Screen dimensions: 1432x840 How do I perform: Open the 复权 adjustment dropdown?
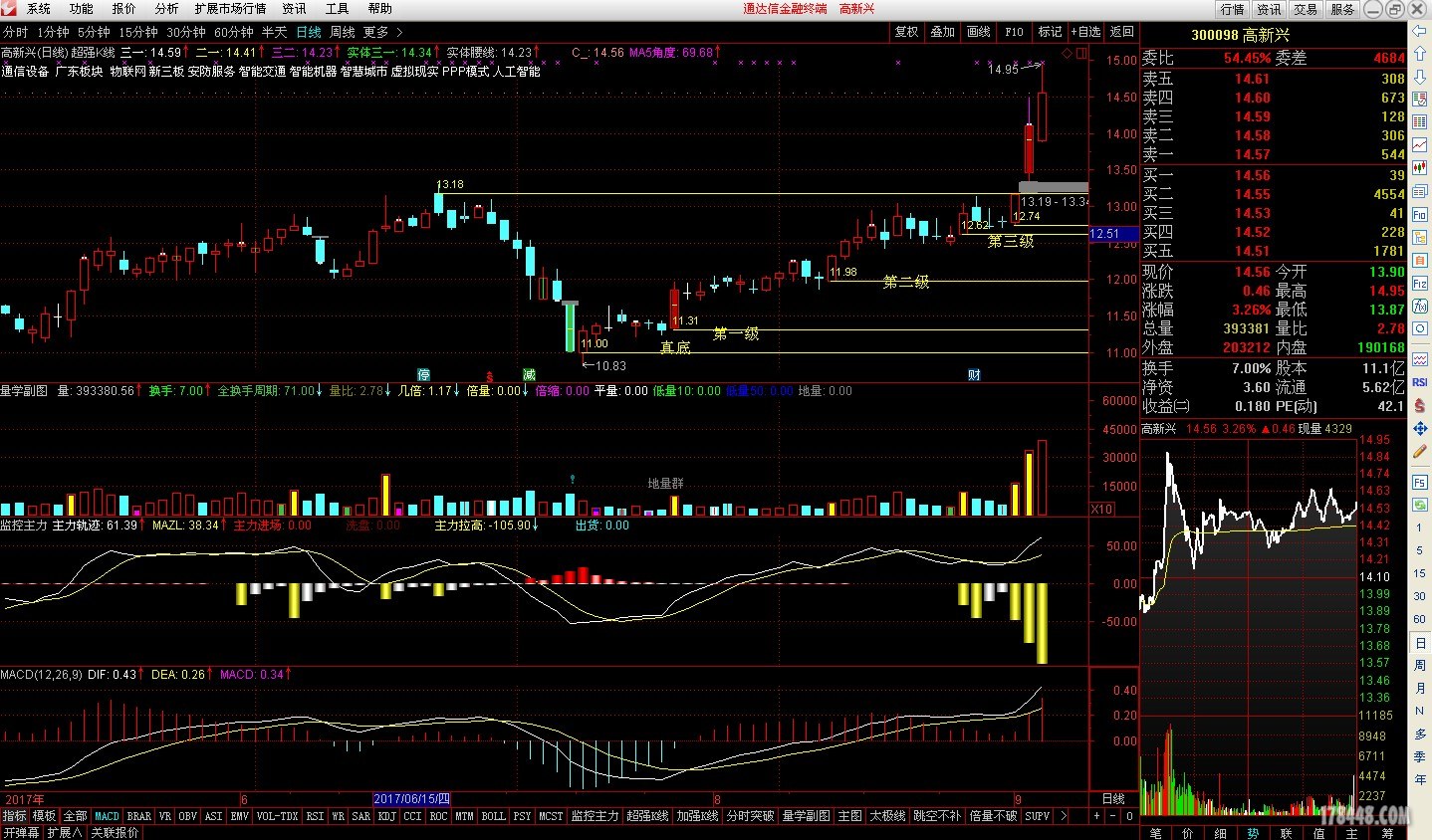click(x=906, y=32)
